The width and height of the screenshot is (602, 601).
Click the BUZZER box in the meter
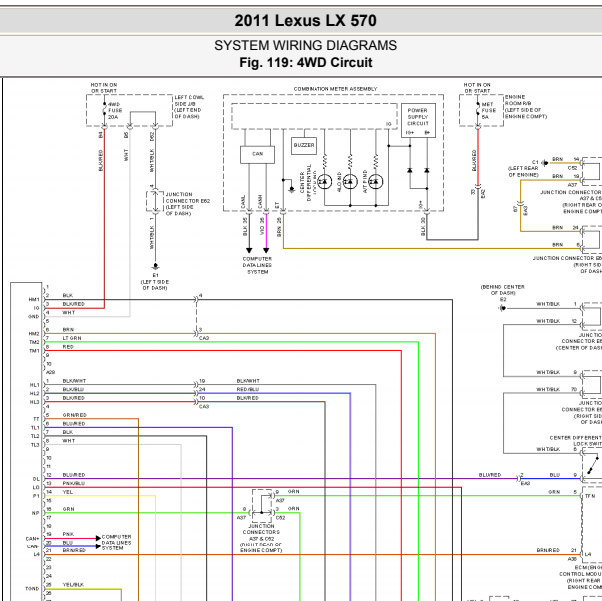304,146
